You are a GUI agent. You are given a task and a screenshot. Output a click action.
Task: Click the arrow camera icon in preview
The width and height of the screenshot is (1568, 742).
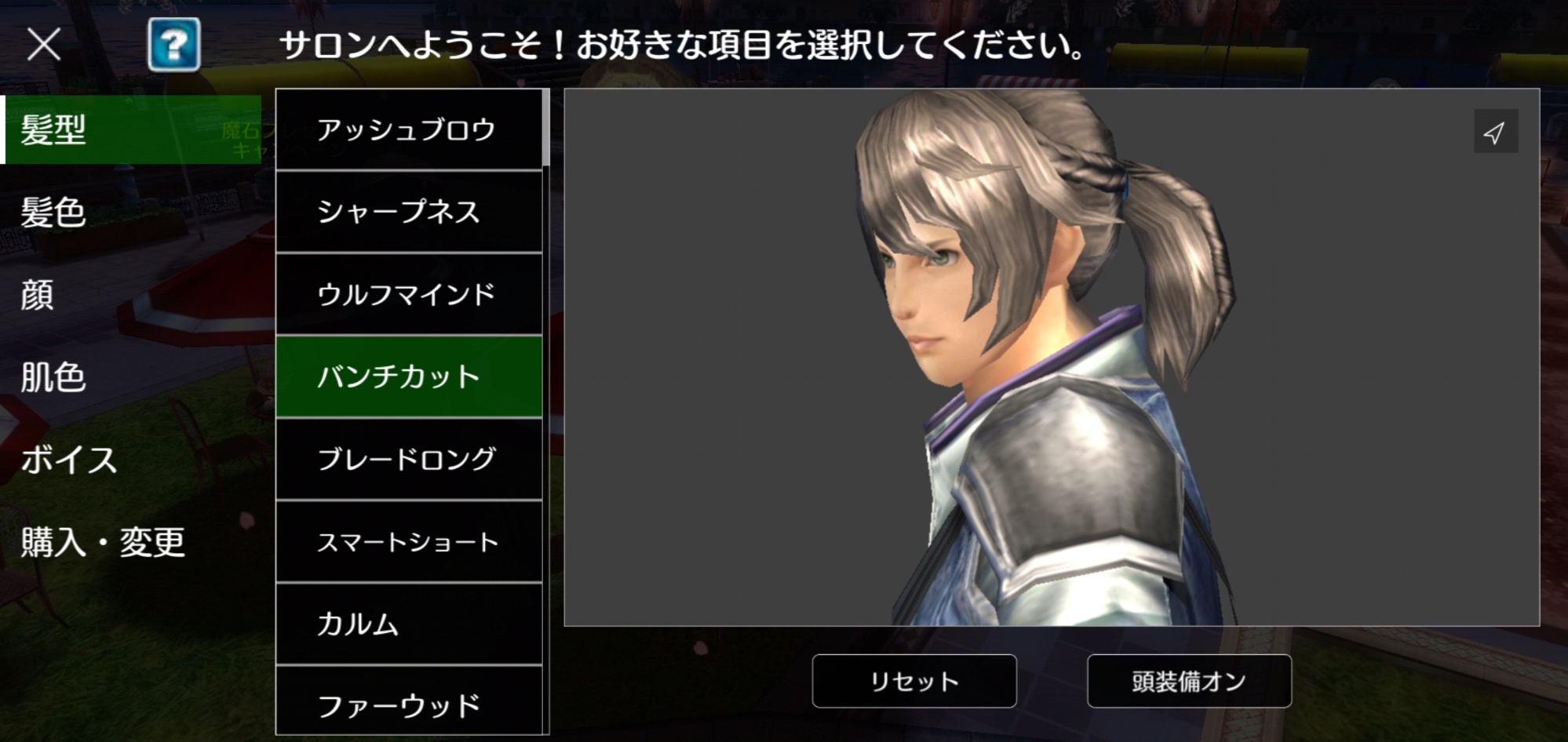(1495, 132)
